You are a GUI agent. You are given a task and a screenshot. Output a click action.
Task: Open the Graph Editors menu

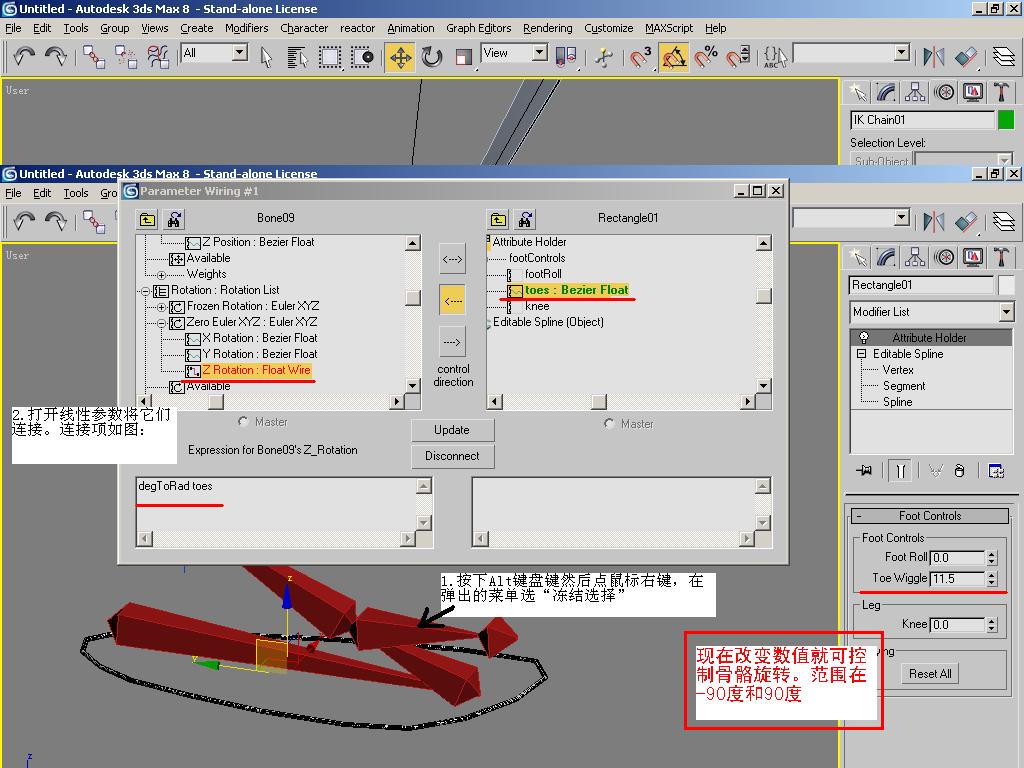[478, 28]
